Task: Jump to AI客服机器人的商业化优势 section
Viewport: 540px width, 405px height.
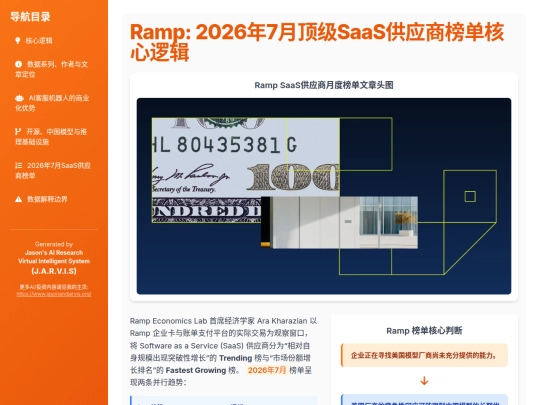Action: [54, 103]
